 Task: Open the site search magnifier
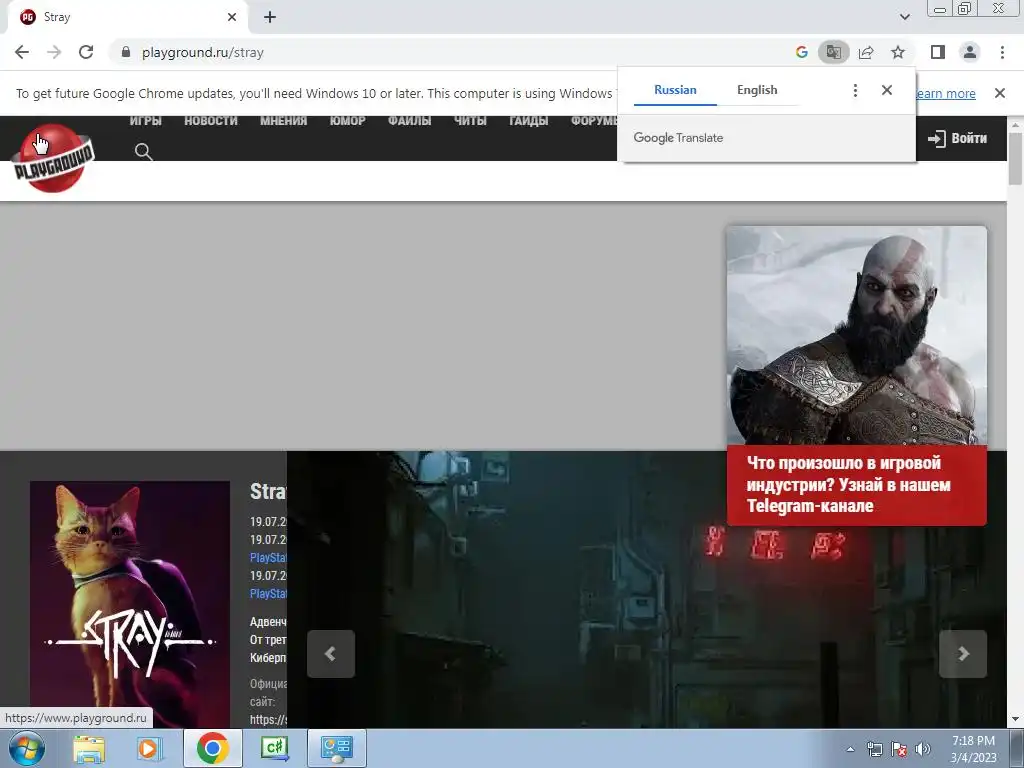(144, 152)
